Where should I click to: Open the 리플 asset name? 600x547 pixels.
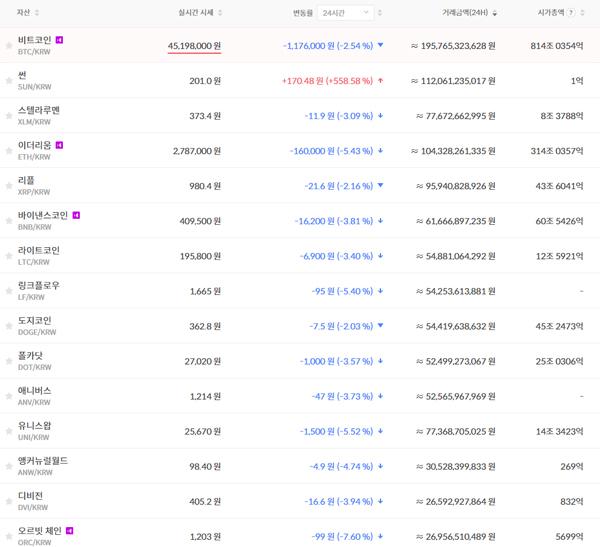pyautogui.click(x=26, y=180)
